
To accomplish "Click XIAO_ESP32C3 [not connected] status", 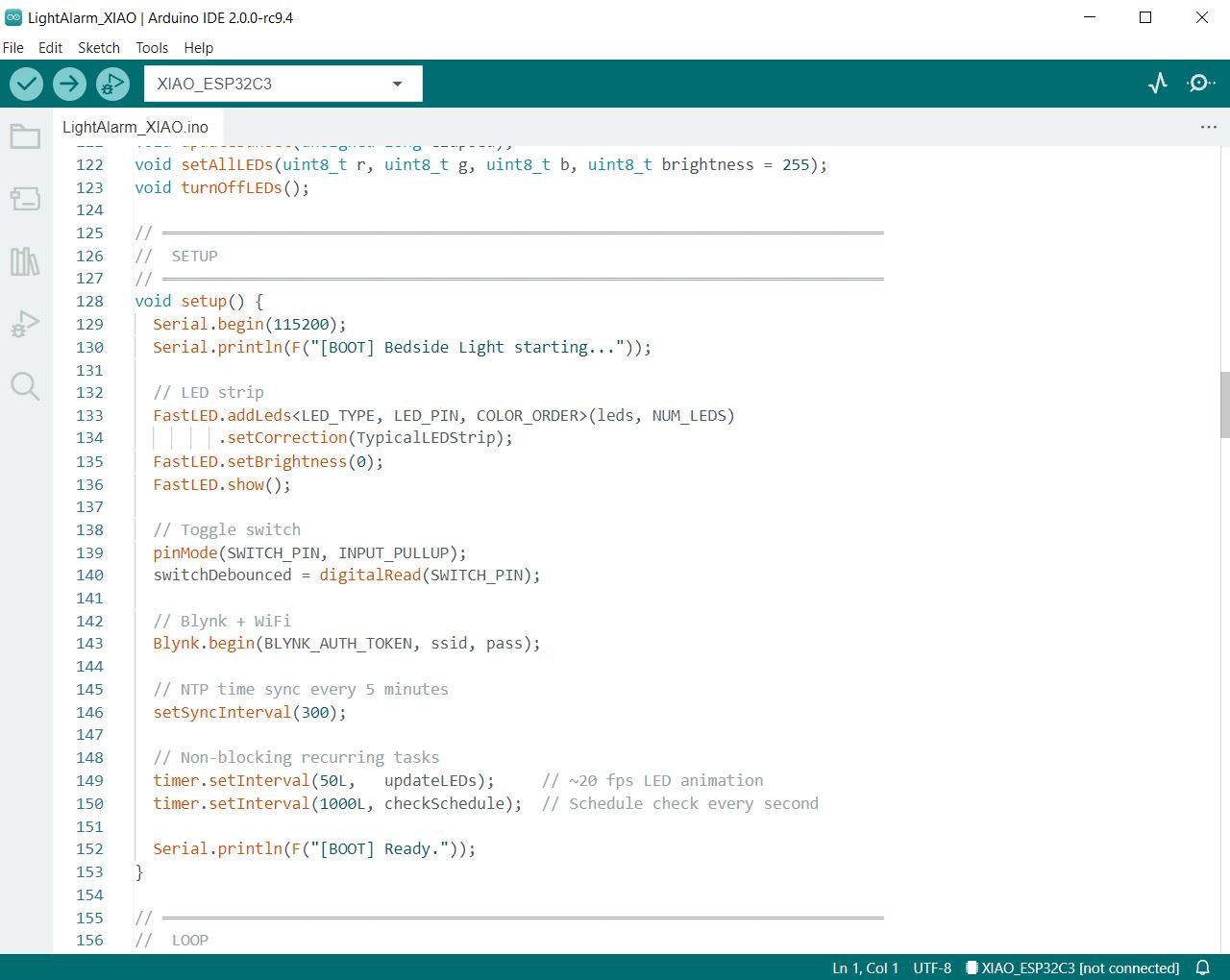I will pyautogui.click(x=1072, y=968).
